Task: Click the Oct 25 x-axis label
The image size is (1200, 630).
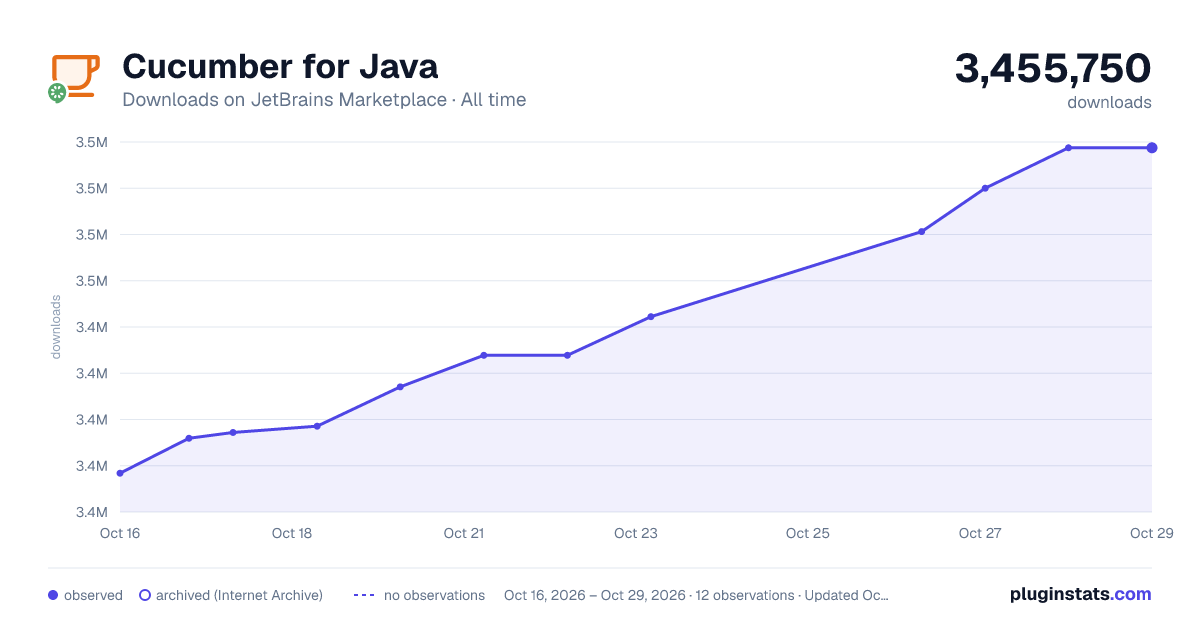Action: pyautogui.click(x=808, y=533)
